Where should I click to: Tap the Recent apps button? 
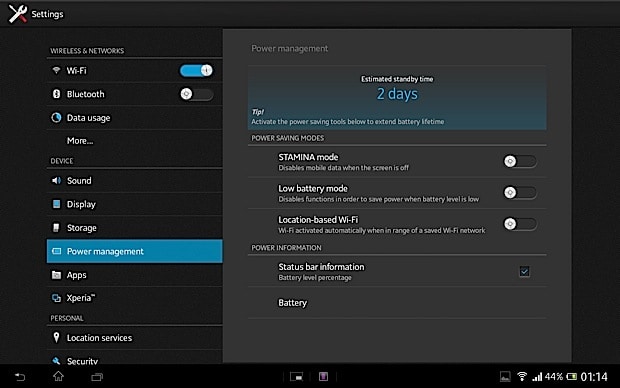[x=97, y=377]
